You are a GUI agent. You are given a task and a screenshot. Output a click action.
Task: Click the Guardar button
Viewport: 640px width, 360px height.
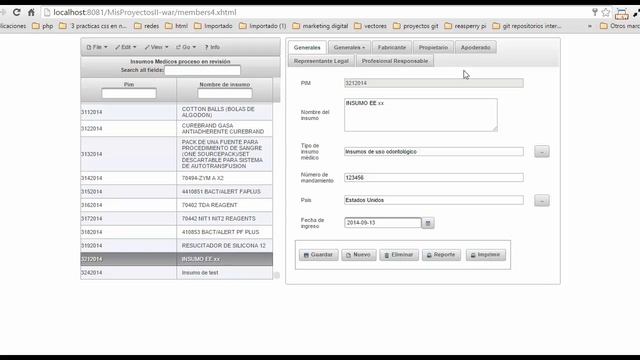tap(318, 255)
